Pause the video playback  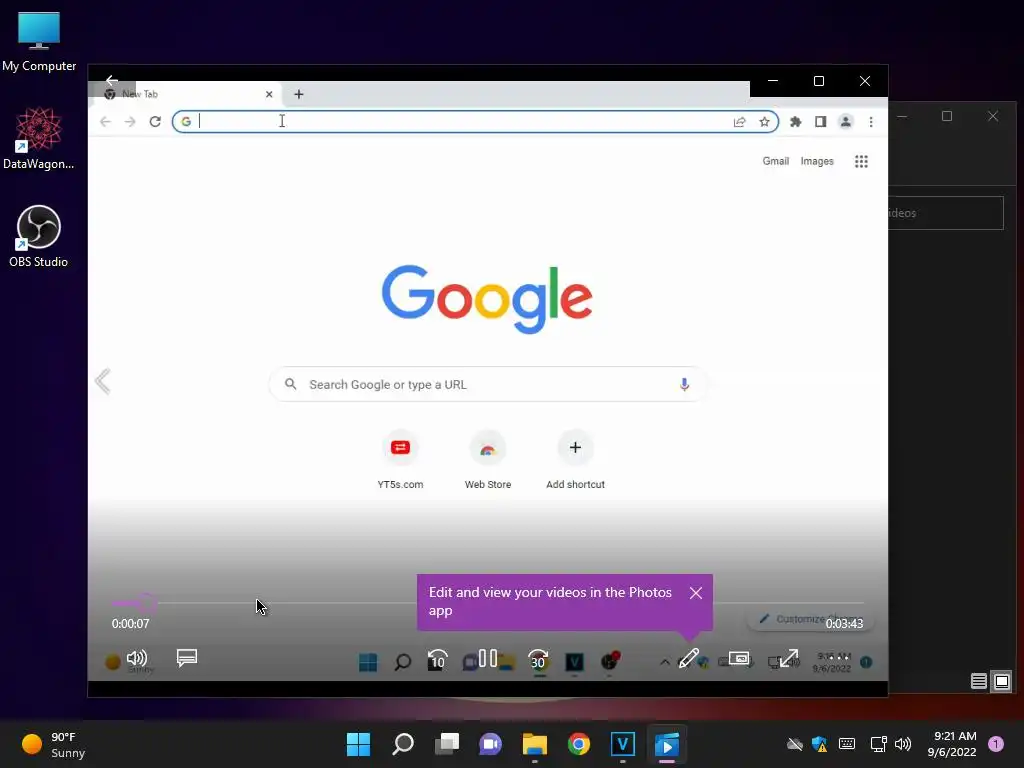click(x=488, y=658)
